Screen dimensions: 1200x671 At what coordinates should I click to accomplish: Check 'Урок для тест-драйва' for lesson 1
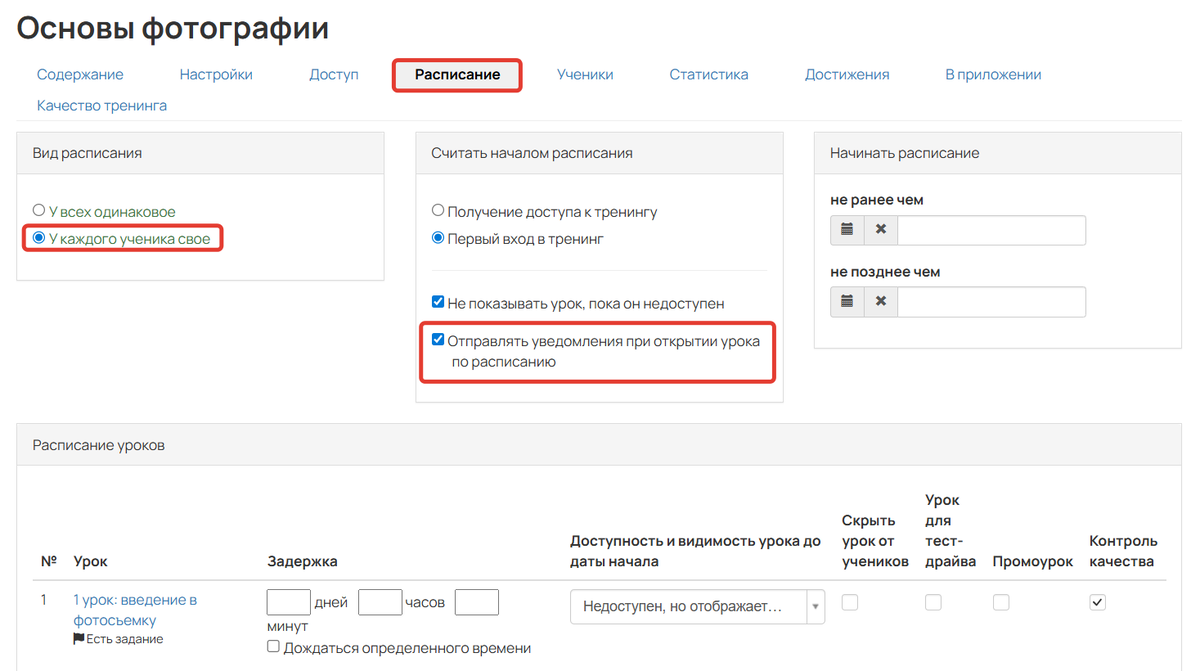(933, 602)
